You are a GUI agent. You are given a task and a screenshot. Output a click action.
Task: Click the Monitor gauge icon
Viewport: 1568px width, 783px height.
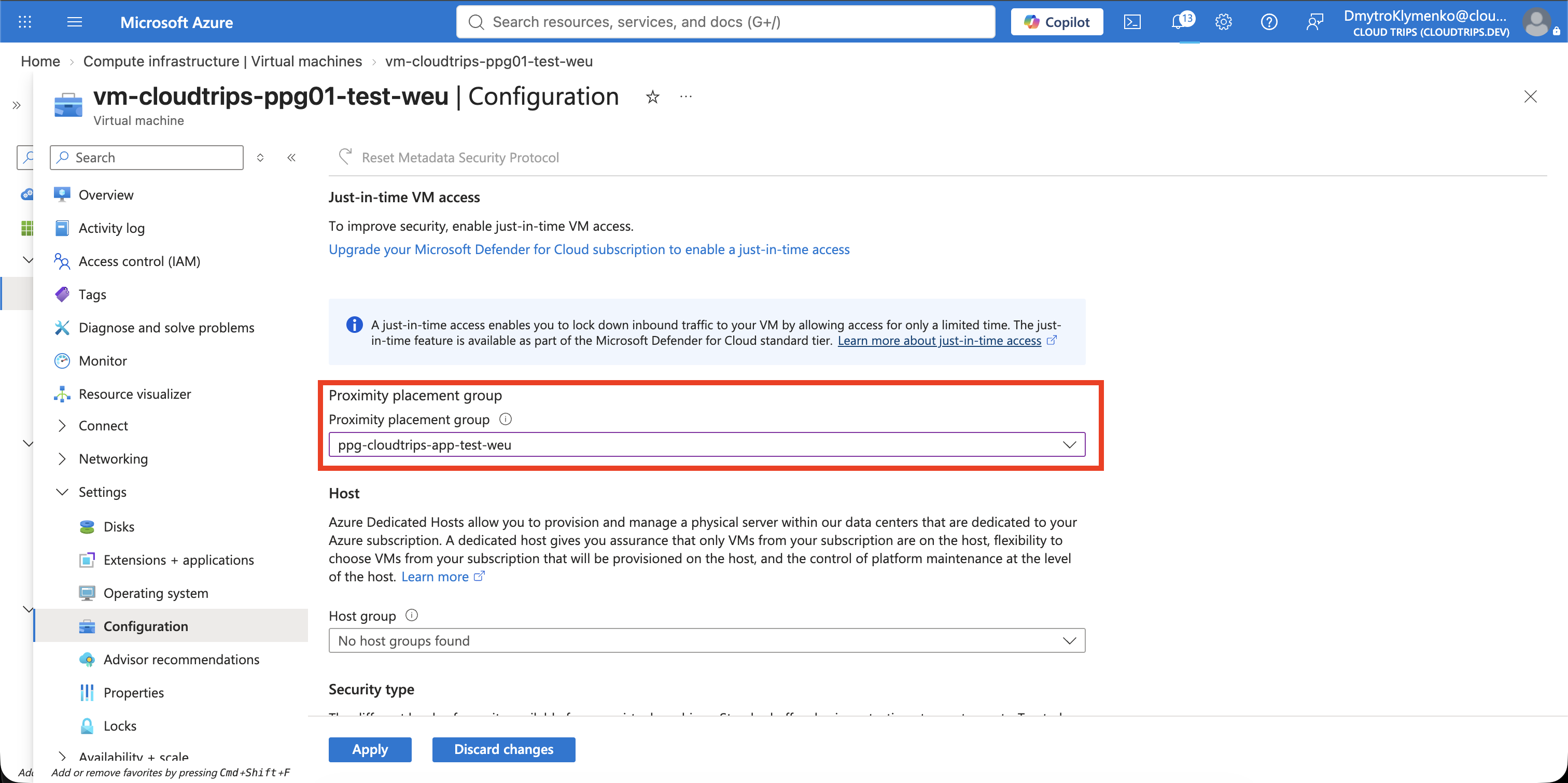pyautogui.click(x=62, y=360)
